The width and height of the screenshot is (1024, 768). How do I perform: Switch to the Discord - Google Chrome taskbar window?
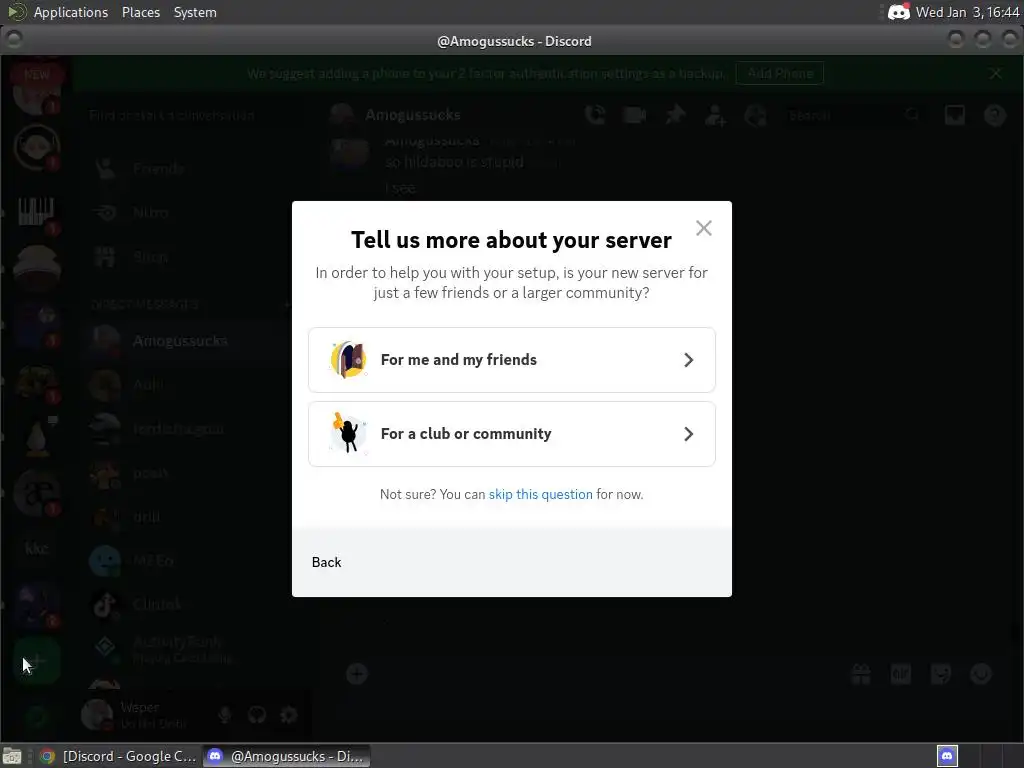pos(118,756)
